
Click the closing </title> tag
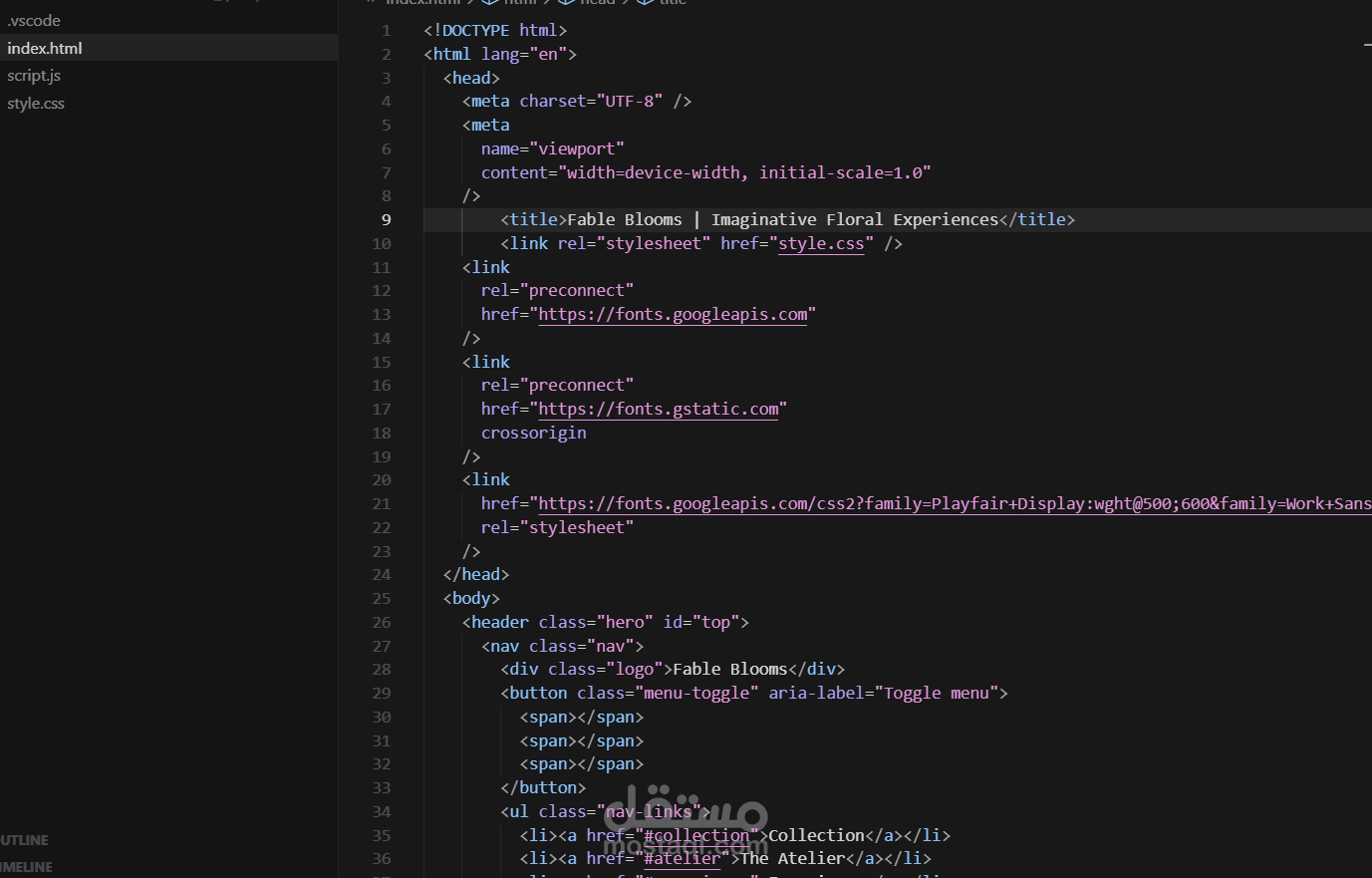1036,219
